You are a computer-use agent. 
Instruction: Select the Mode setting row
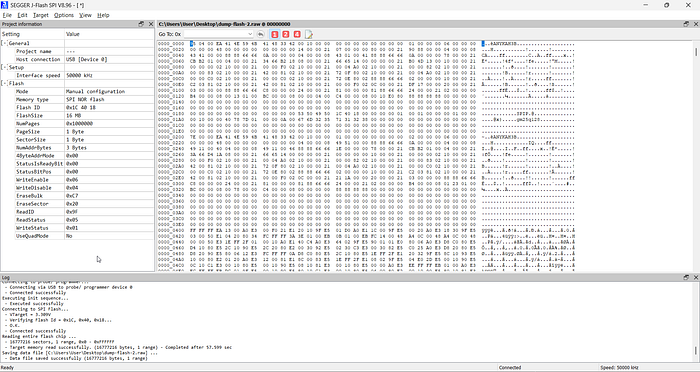77,92
